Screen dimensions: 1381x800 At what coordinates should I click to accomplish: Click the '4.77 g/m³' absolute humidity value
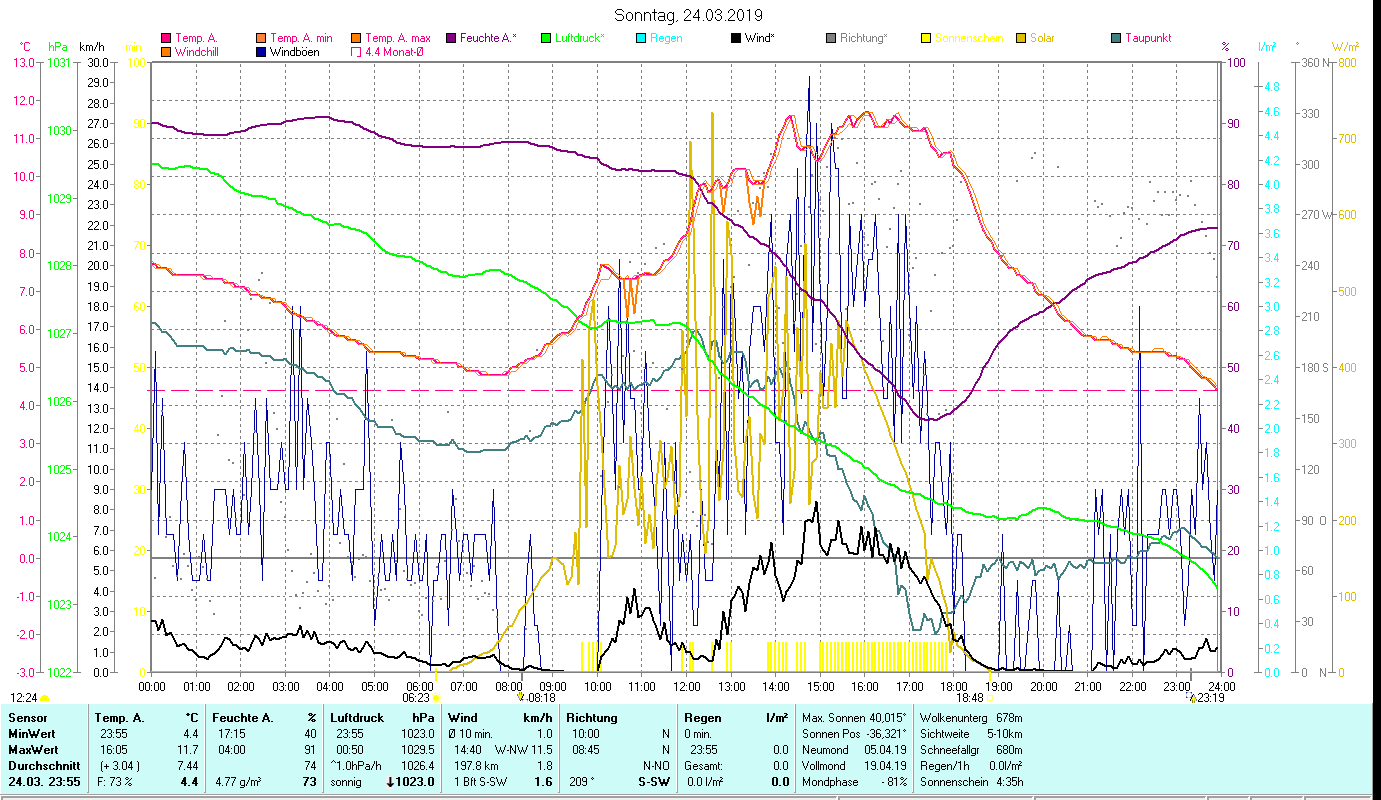click(239, 782)
